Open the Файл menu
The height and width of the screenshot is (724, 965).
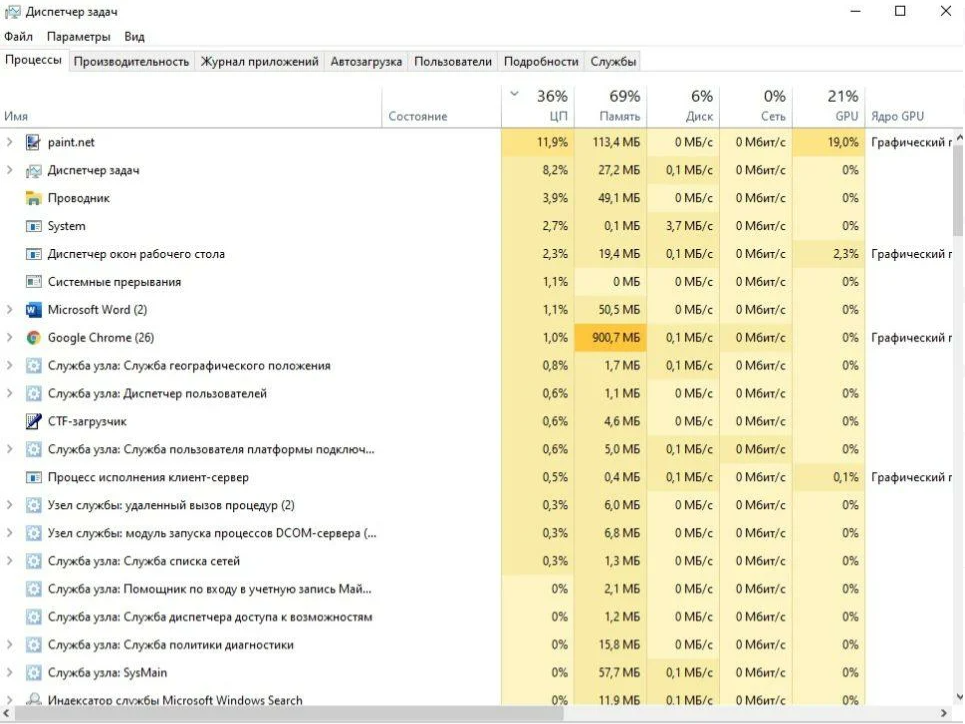18,36
